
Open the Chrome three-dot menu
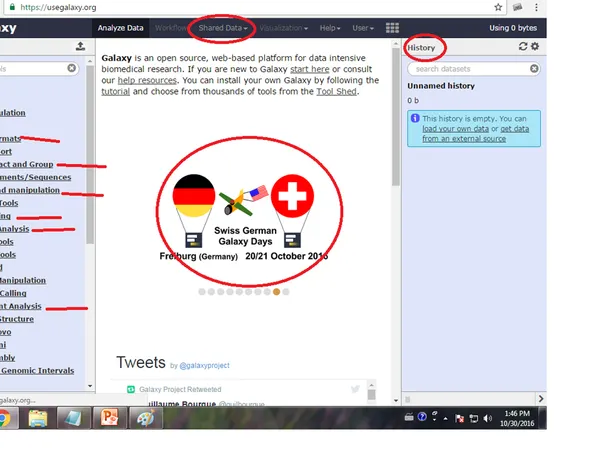click(x=536, y=7)
